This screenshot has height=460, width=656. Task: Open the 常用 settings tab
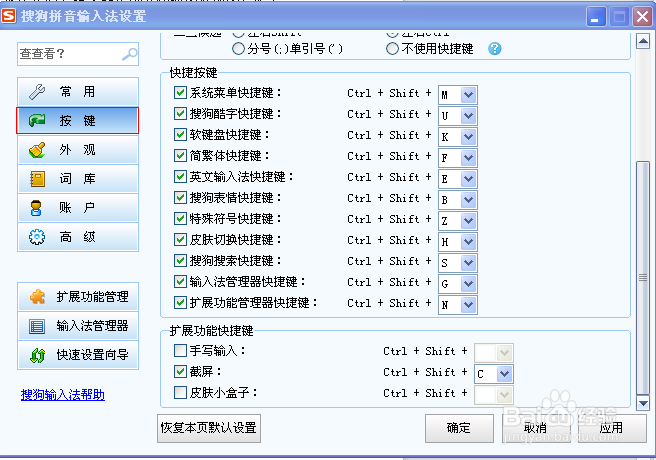pos(78,92)
